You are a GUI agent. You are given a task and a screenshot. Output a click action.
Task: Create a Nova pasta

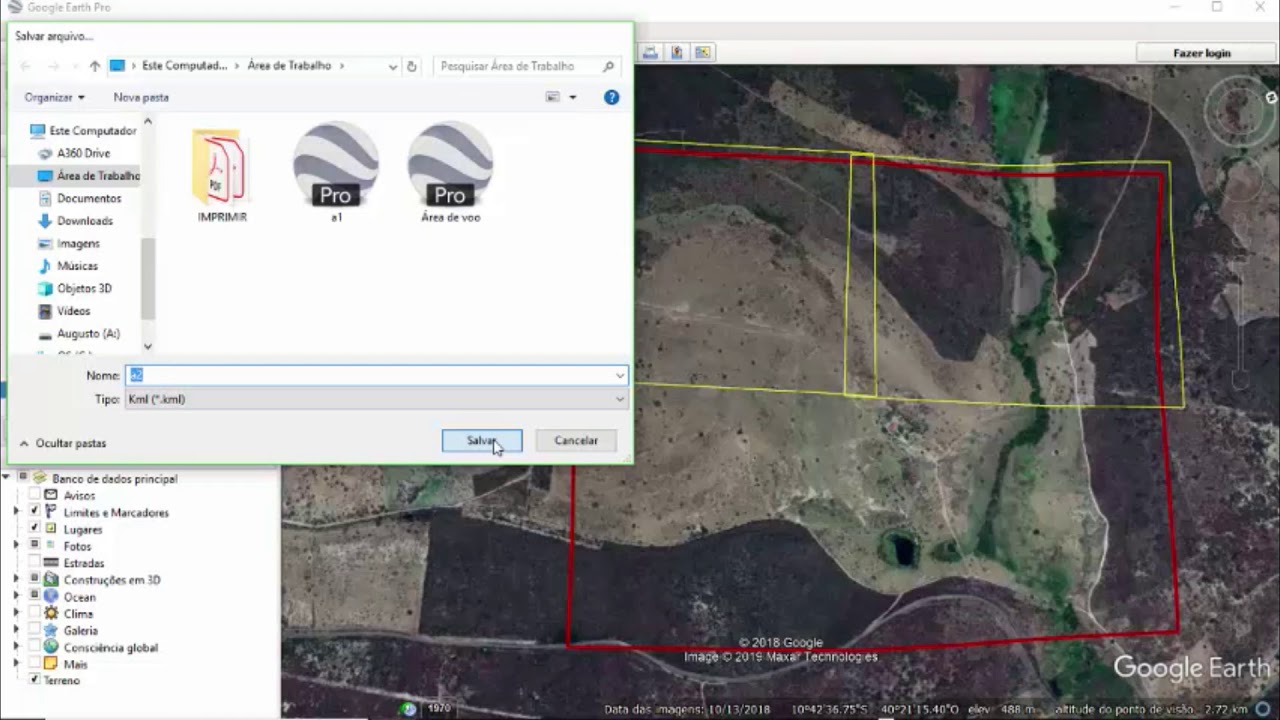pyautogui.click(x=141, y=97)
